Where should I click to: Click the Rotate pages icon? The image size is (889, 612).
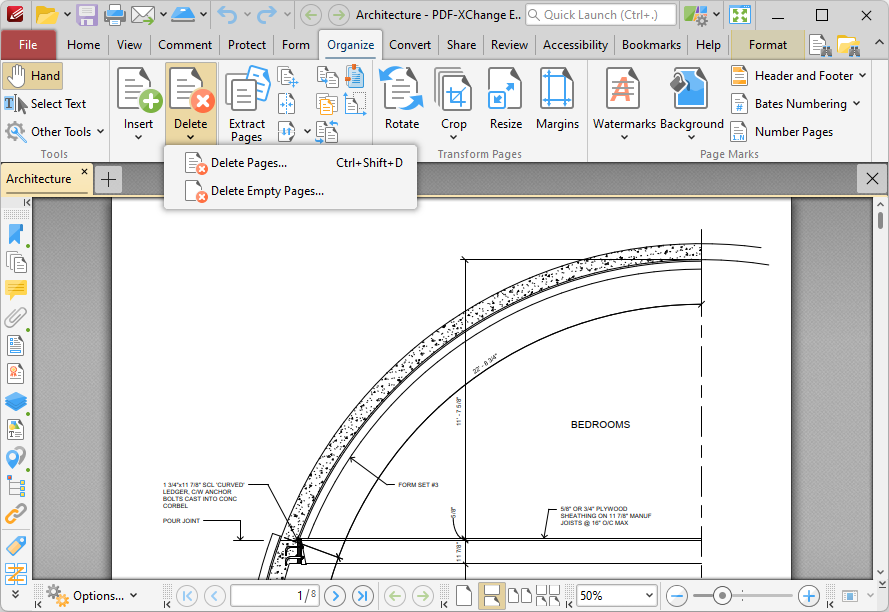(x=402, y=88)
